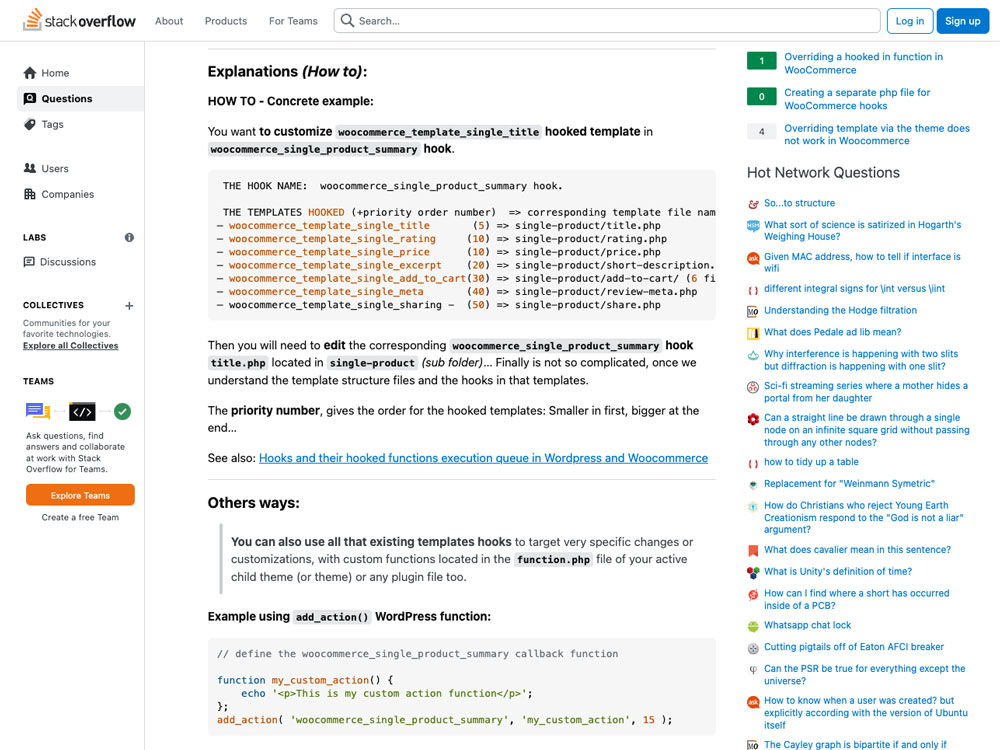Click the site icon beside 'So...to structure'
Viewport: 1000px width, 750px height.
pyautogui.click(x=753, y=204)
